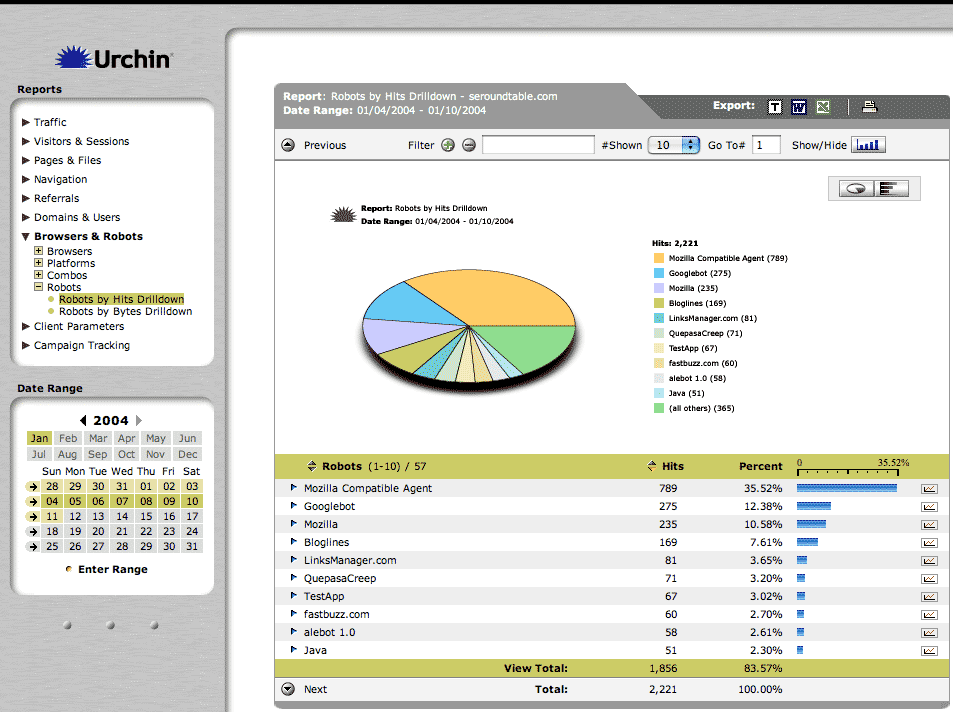Select week starting Jan 25 arrow
This screenshot has height=712, width=953.
(33, 547)
